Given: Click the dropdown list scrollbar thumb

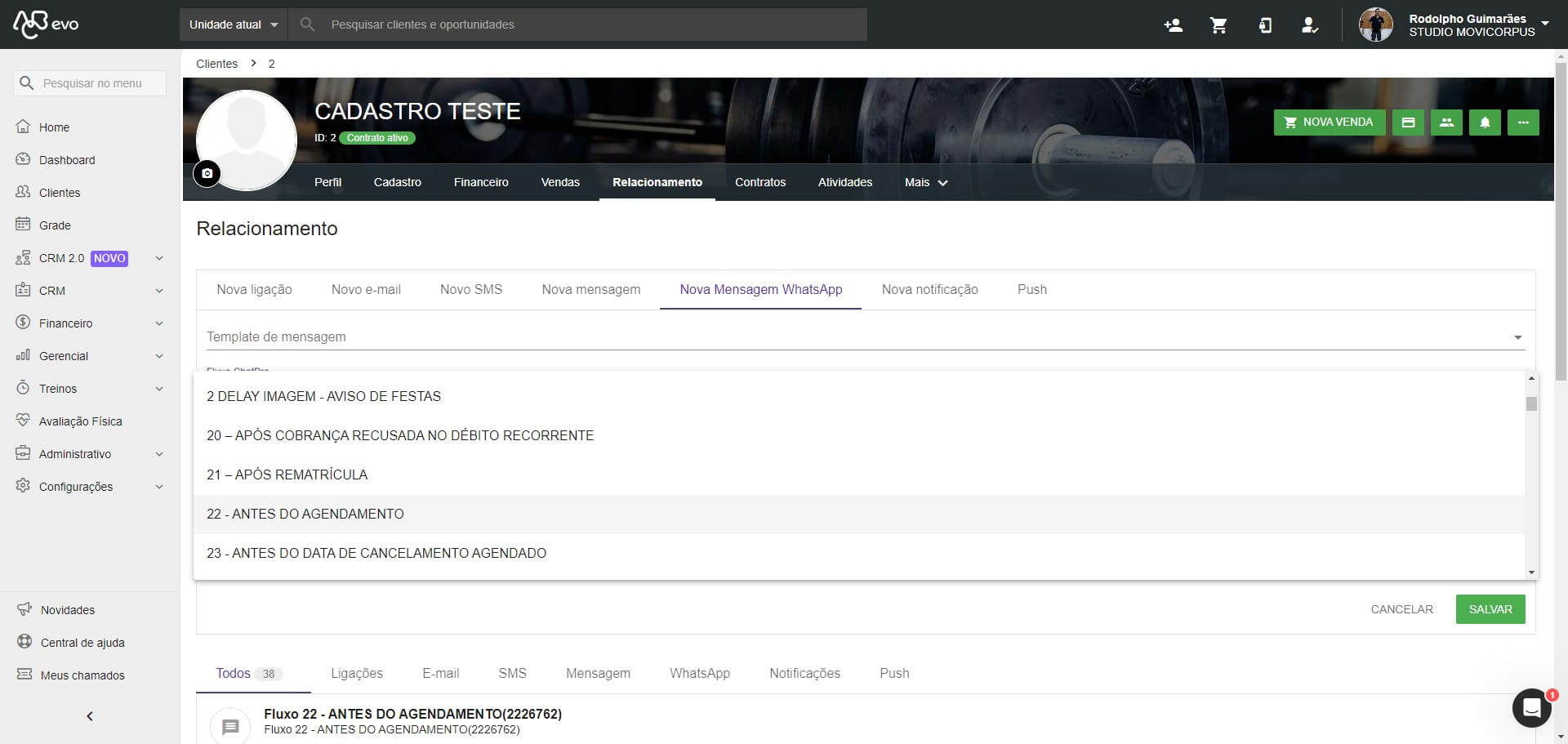Looking at the screenshot, I should 1531,403.
